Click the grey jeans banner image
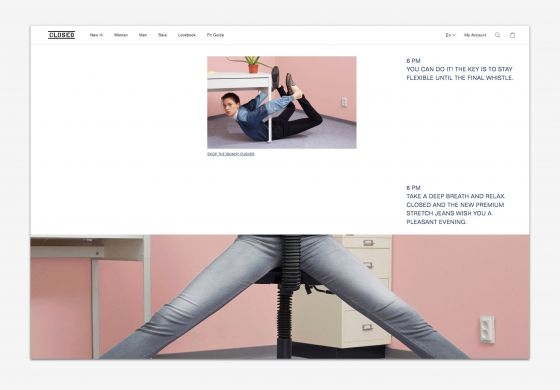560x390 pixels. click(x=280, y=297)
